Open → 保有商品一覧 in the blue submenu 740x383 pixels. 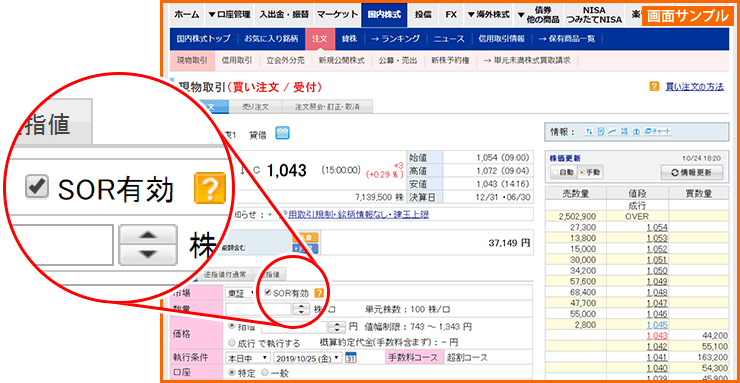pos(567,39)
